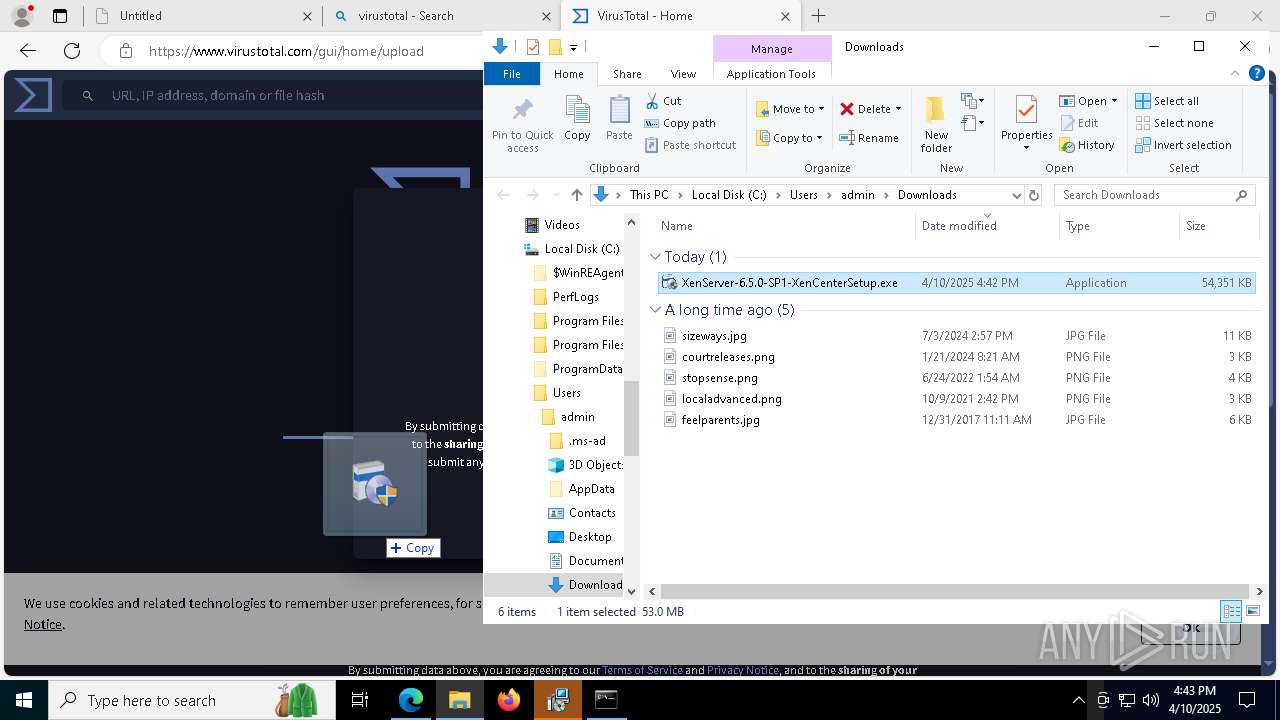Open Explorer Help question mark
The height and width of the screenshot is (720, 1280).
[1257, 74]
